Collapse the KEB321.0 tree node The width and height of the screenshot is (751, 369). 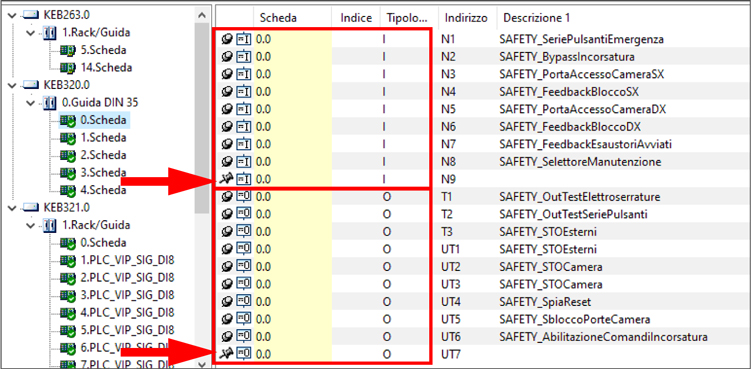12,208
